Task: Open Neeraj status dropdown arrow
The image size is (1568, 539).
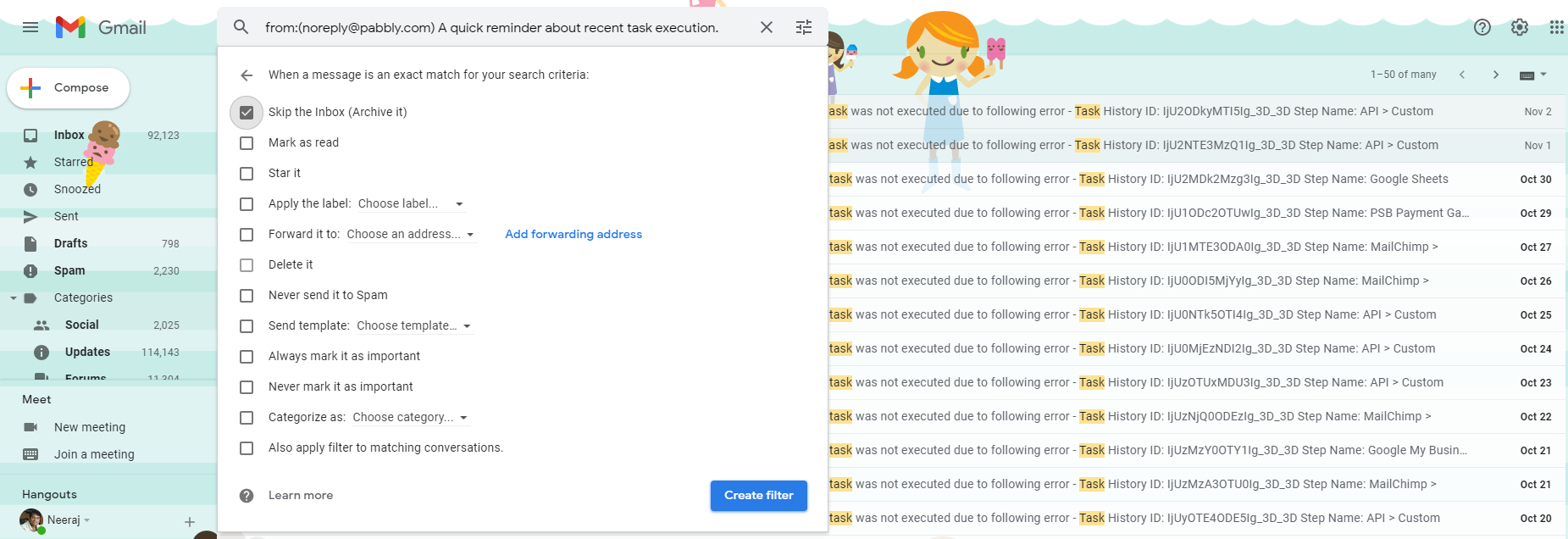Action: coord(87,520)
